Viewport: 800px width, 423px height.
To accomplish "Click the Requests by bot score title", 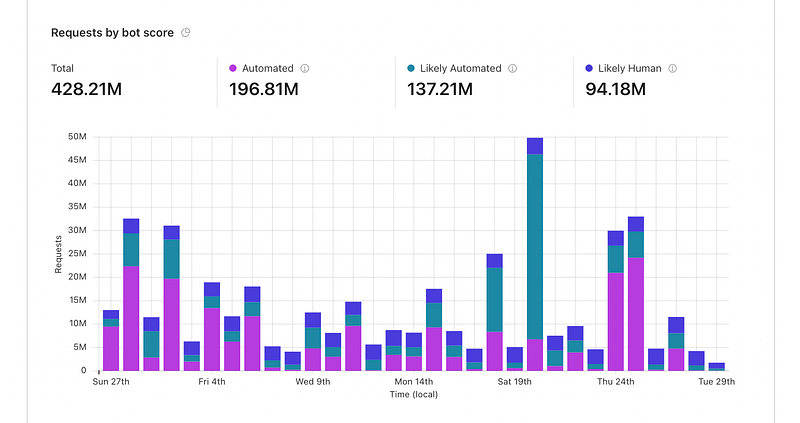I will (112, 33).
